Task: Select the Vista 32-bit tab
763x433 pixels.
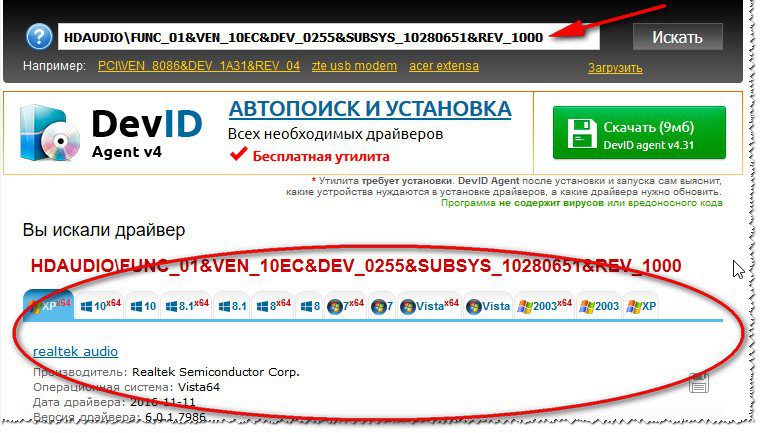Action: (x=488, y=306)
